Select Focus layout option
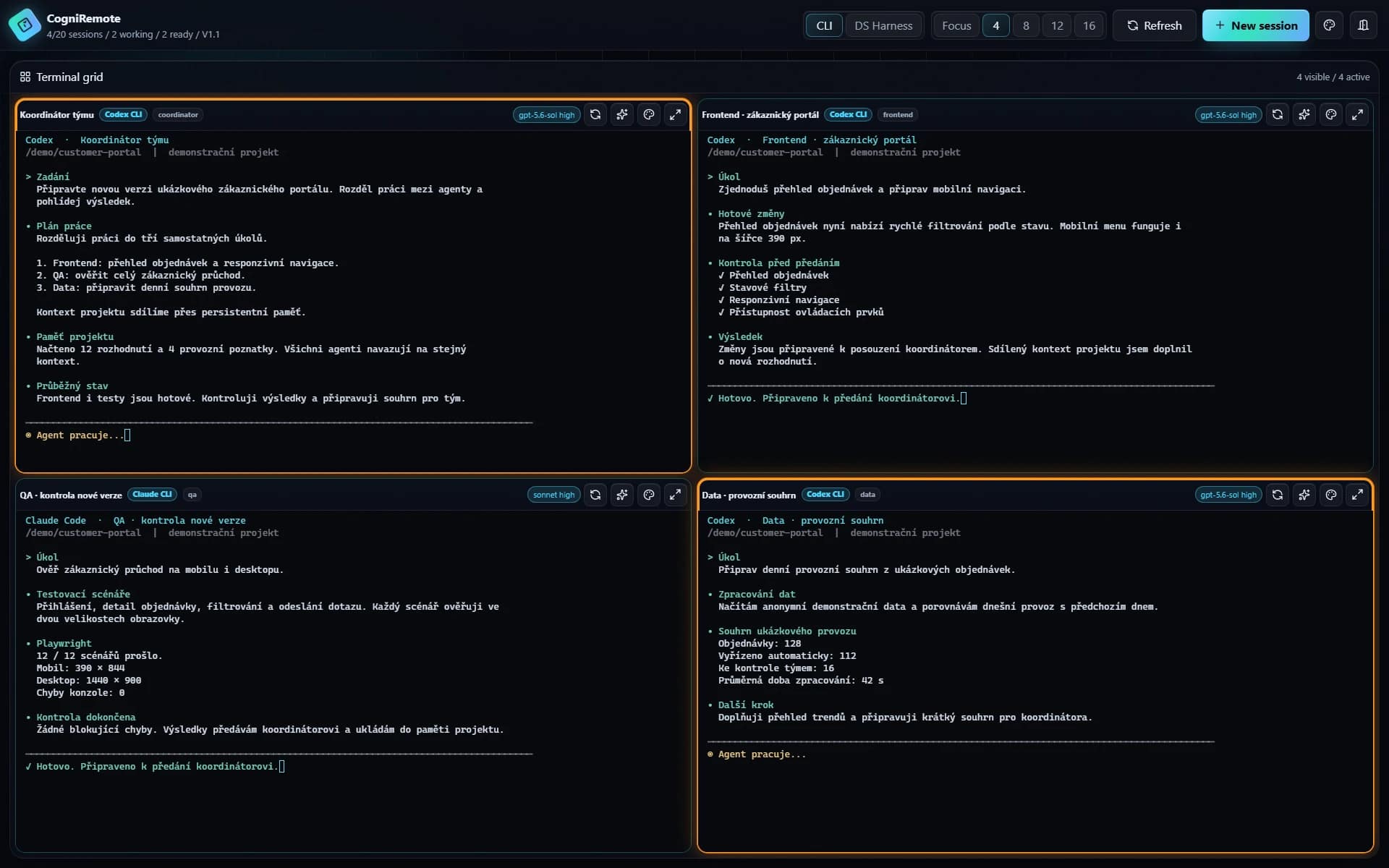The image size is (1389, 868). click(956, 25)
